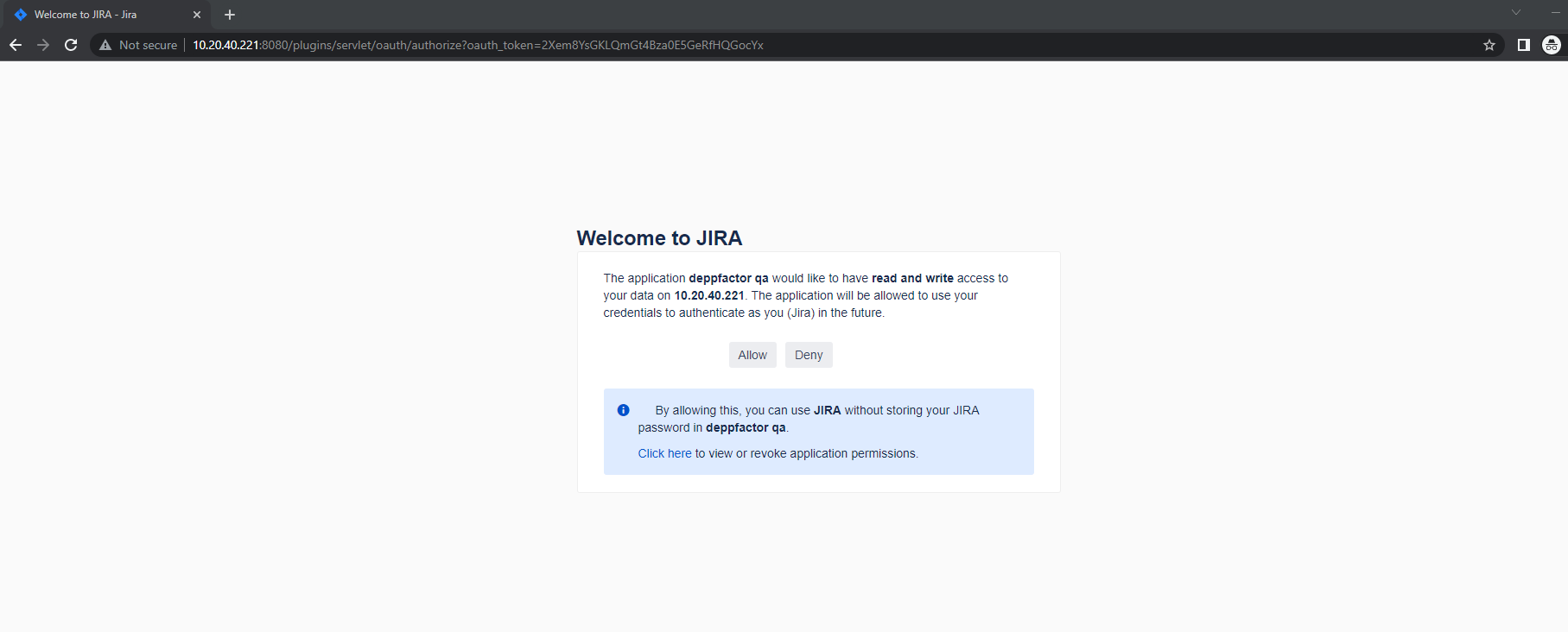Open the side panel icon in toolbar
This screenshot has width=1568, height=632.
[1524, 45]
